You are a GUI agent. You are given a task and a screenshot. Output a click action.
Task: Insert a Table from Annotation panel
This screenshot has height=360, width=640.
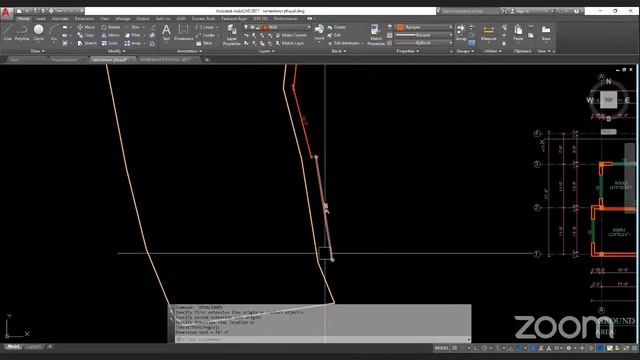204,43
